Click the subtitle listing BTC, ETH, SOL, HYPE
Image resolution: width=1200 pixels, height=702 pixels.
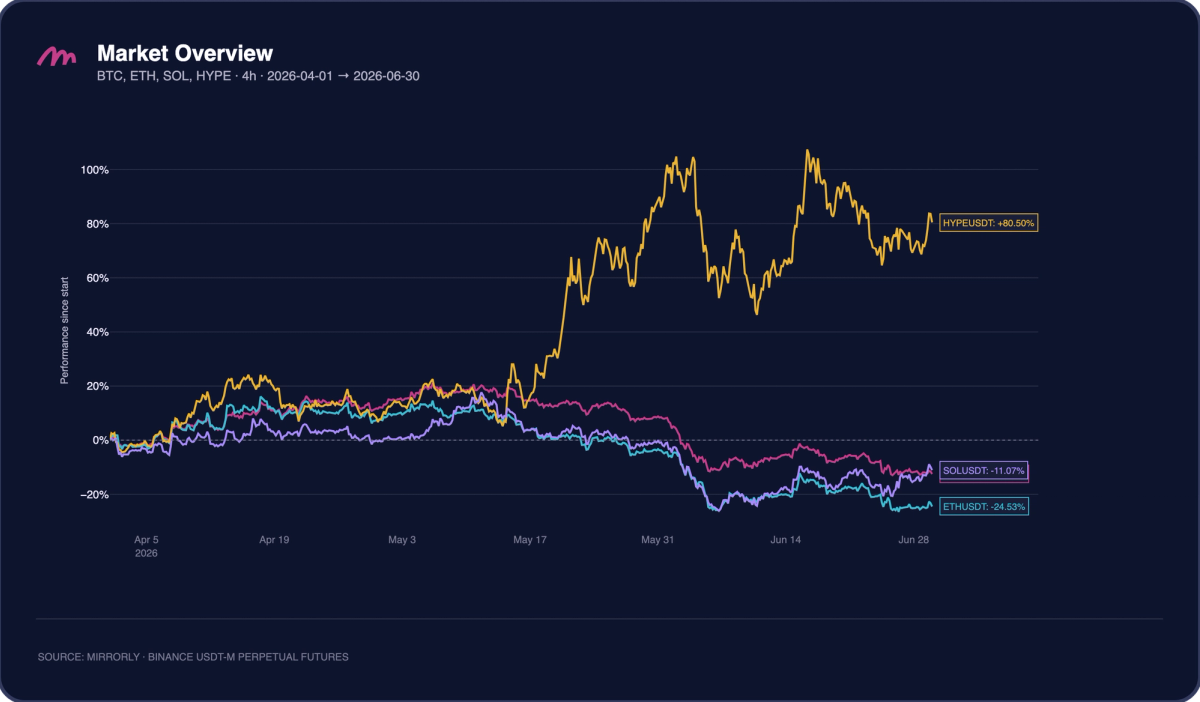(258, 76)
